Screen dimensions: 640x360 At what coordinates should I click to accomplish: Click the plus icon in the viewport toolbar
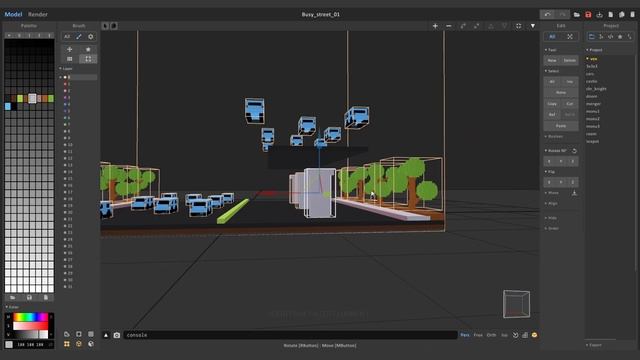tap(435, 26)
